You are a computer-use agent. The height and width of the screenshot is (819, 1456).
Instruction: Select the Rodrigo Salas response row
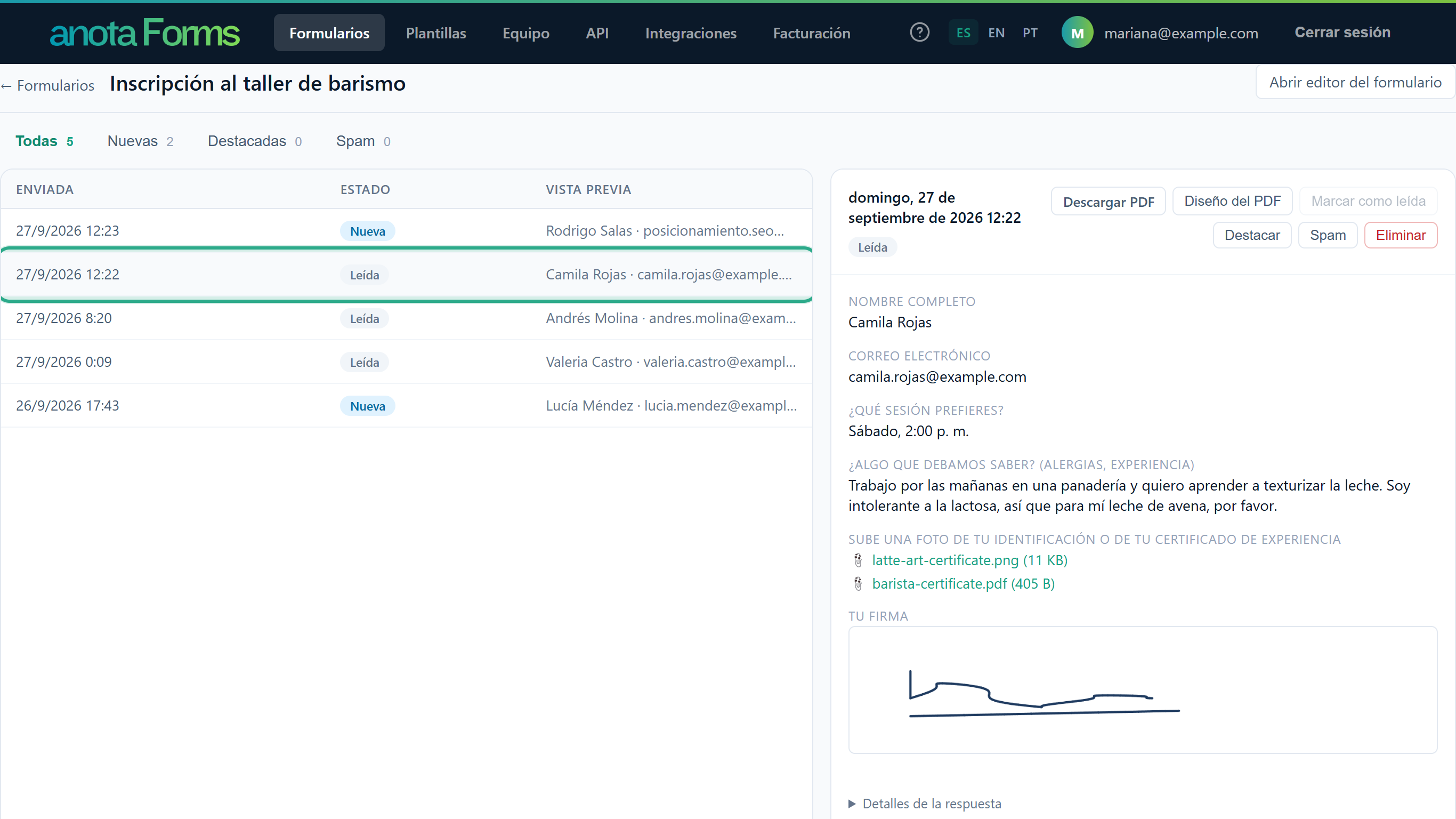coord(407,231)
